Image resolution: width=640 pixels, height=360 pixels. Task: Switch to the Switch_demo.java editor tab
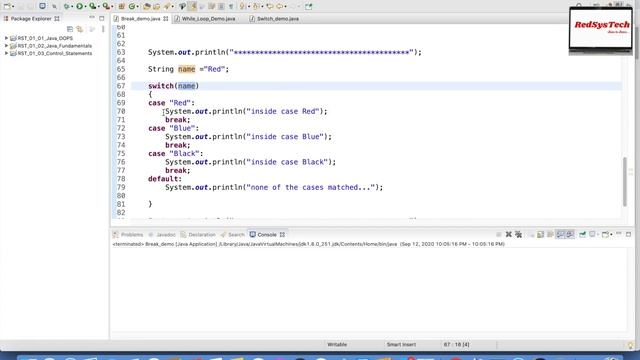(x=278, y=19)
